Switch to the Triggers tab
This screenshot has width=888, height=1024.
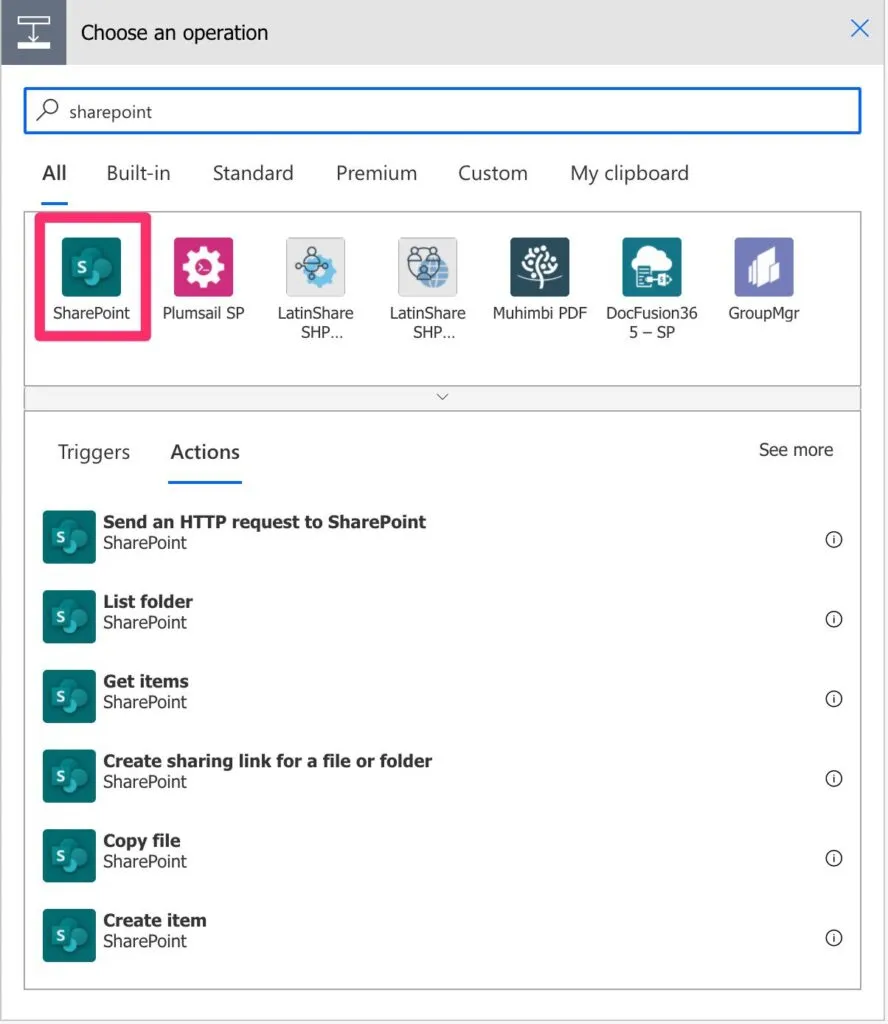coord(94,452)
